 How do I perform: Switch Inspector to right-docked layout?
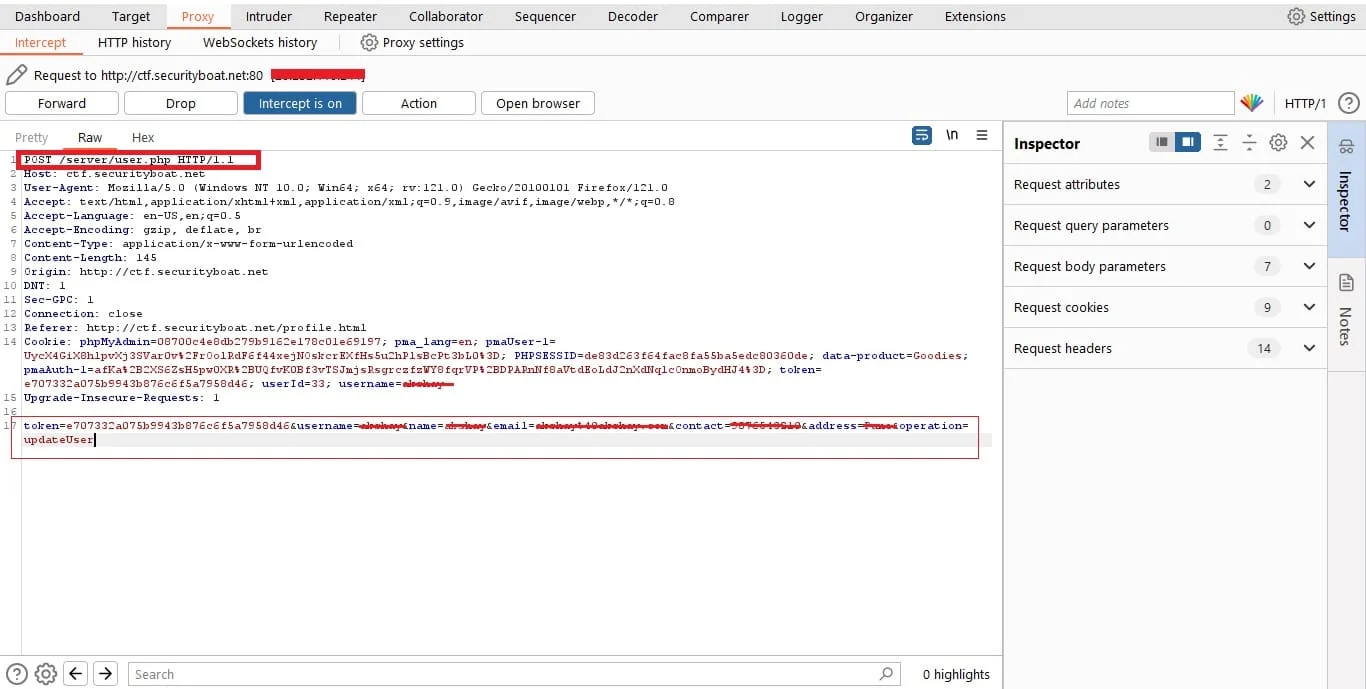click(x=1187, y=143)
